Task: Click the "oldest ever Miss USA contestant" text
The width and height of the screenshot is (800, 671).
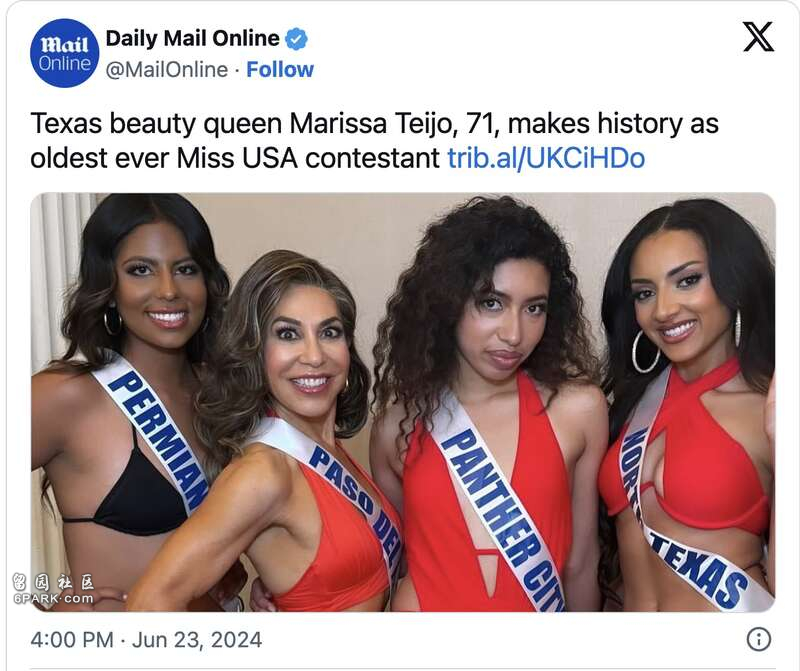Action: point(235,158)
